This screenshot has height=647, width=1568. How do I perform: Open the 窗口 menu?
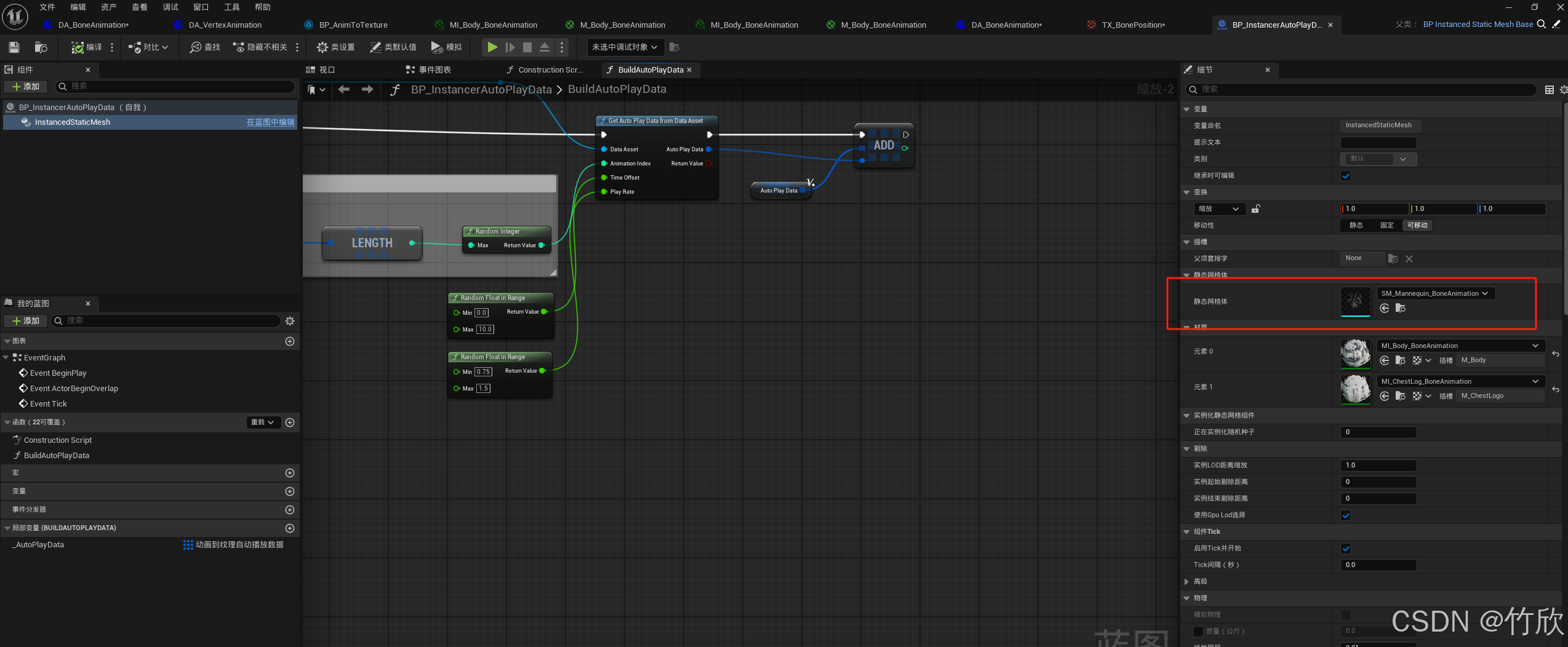coord(201,7)
